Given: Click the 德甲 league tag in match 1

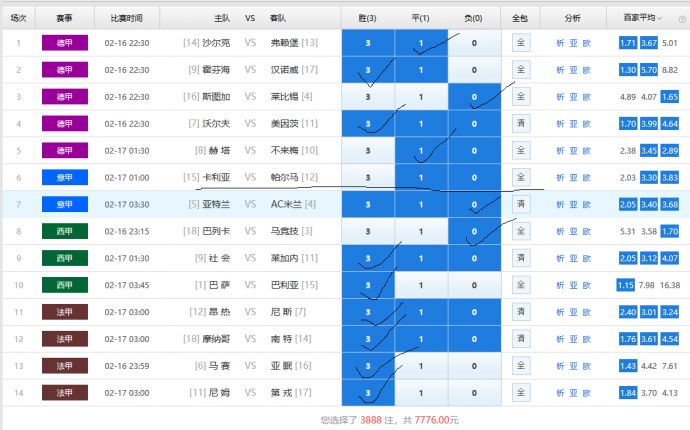Looking at the screenshot, I should click(x=64, y=43).
